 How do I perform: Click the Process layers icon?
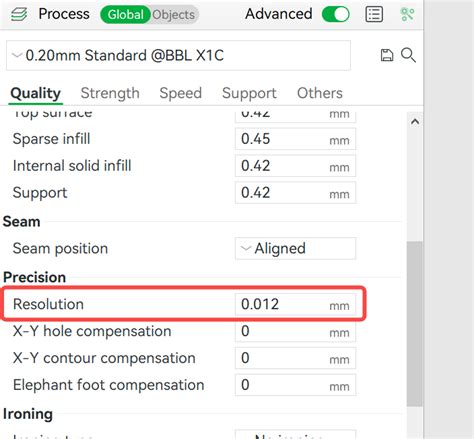tap(19, 14)
